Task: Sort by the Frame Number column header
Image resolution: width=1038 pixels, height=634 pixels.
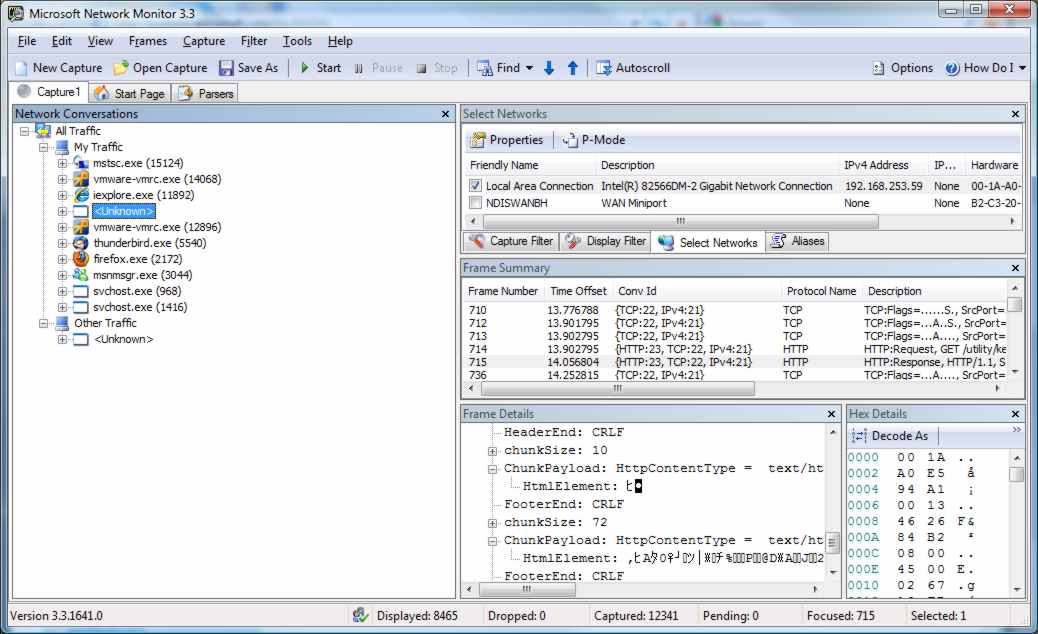Action: pos(503,291)
